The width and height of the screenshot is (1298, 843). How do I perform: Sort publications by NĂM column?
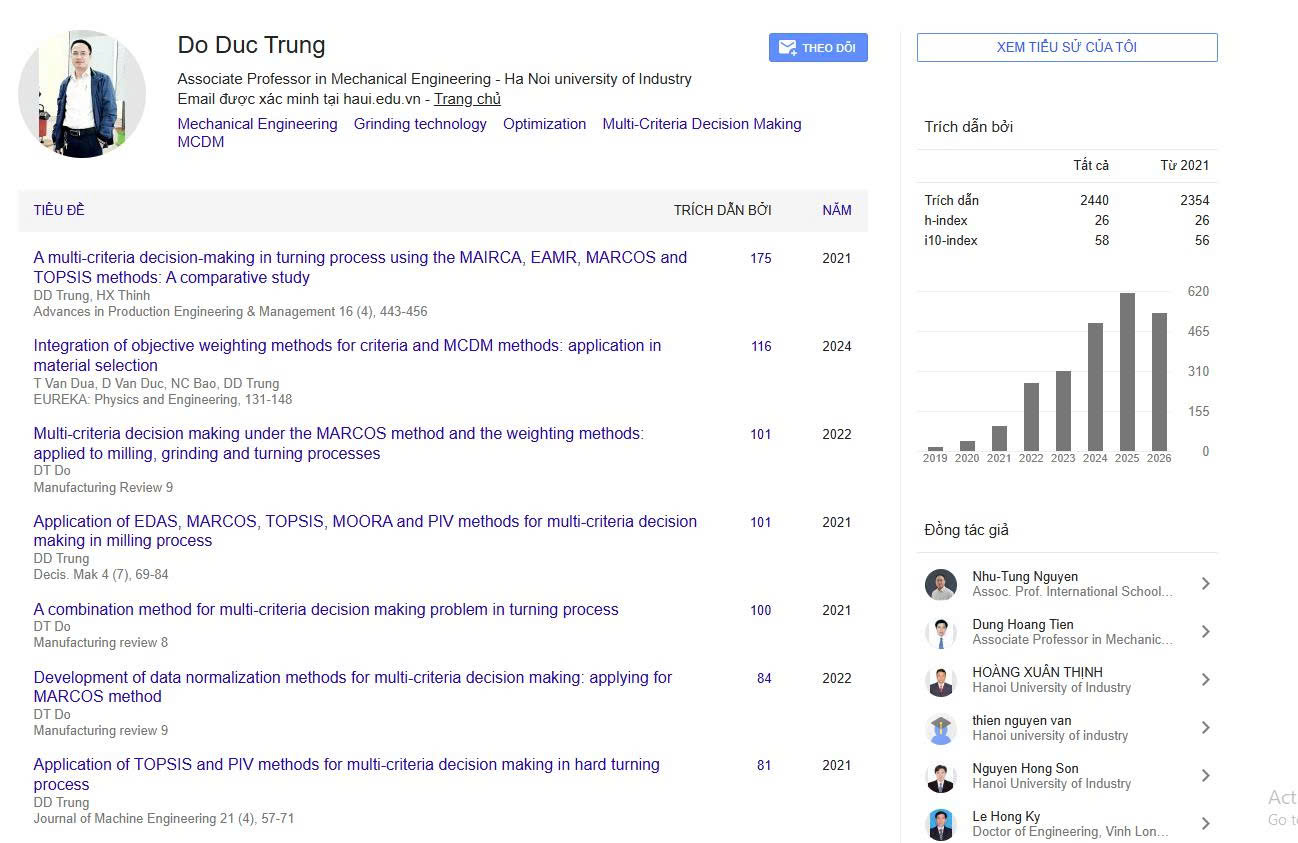tap(837, 210)
